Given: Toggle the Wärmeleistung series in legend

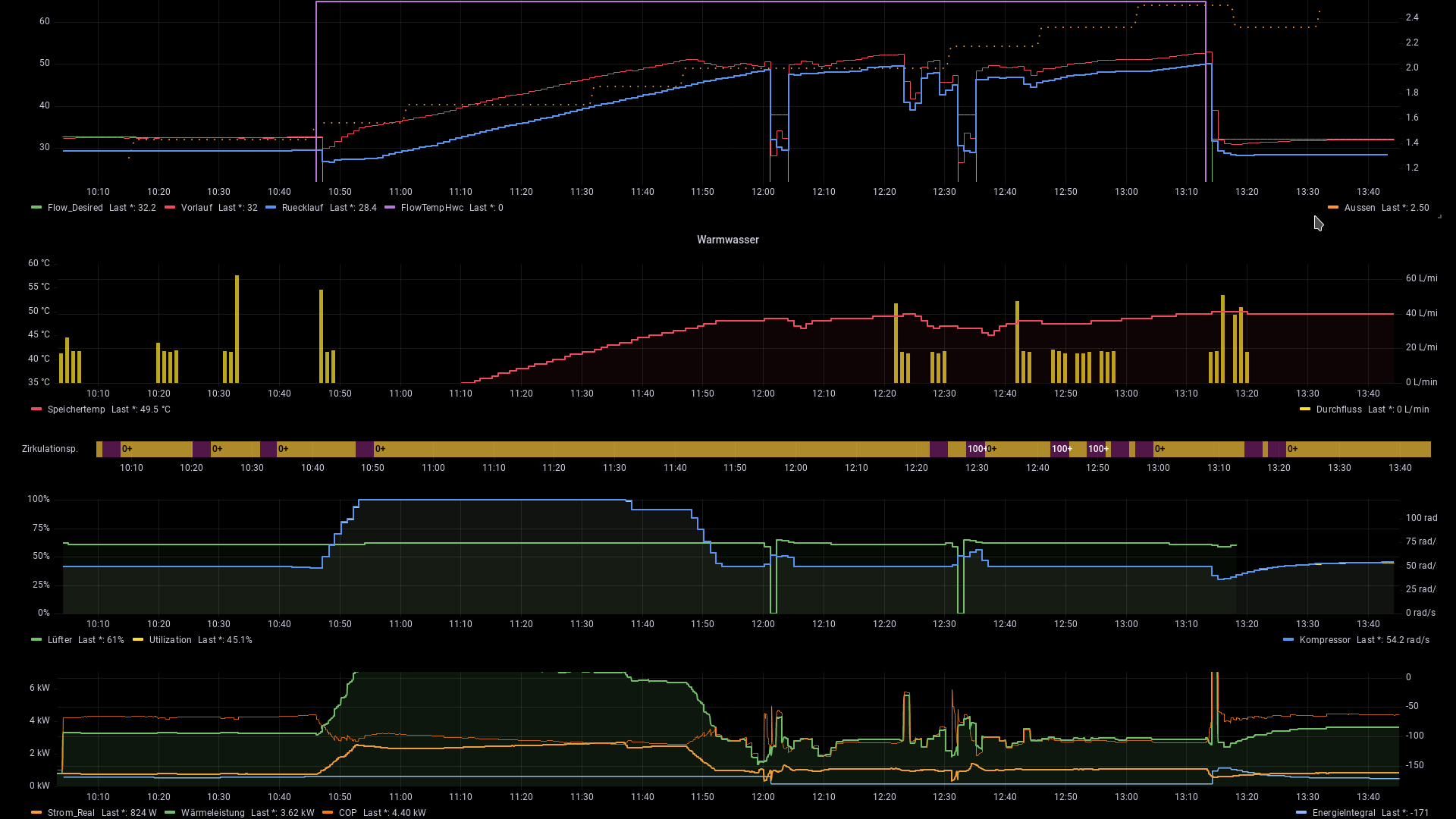Looking at the screenshot, I should tap(213, 813).
